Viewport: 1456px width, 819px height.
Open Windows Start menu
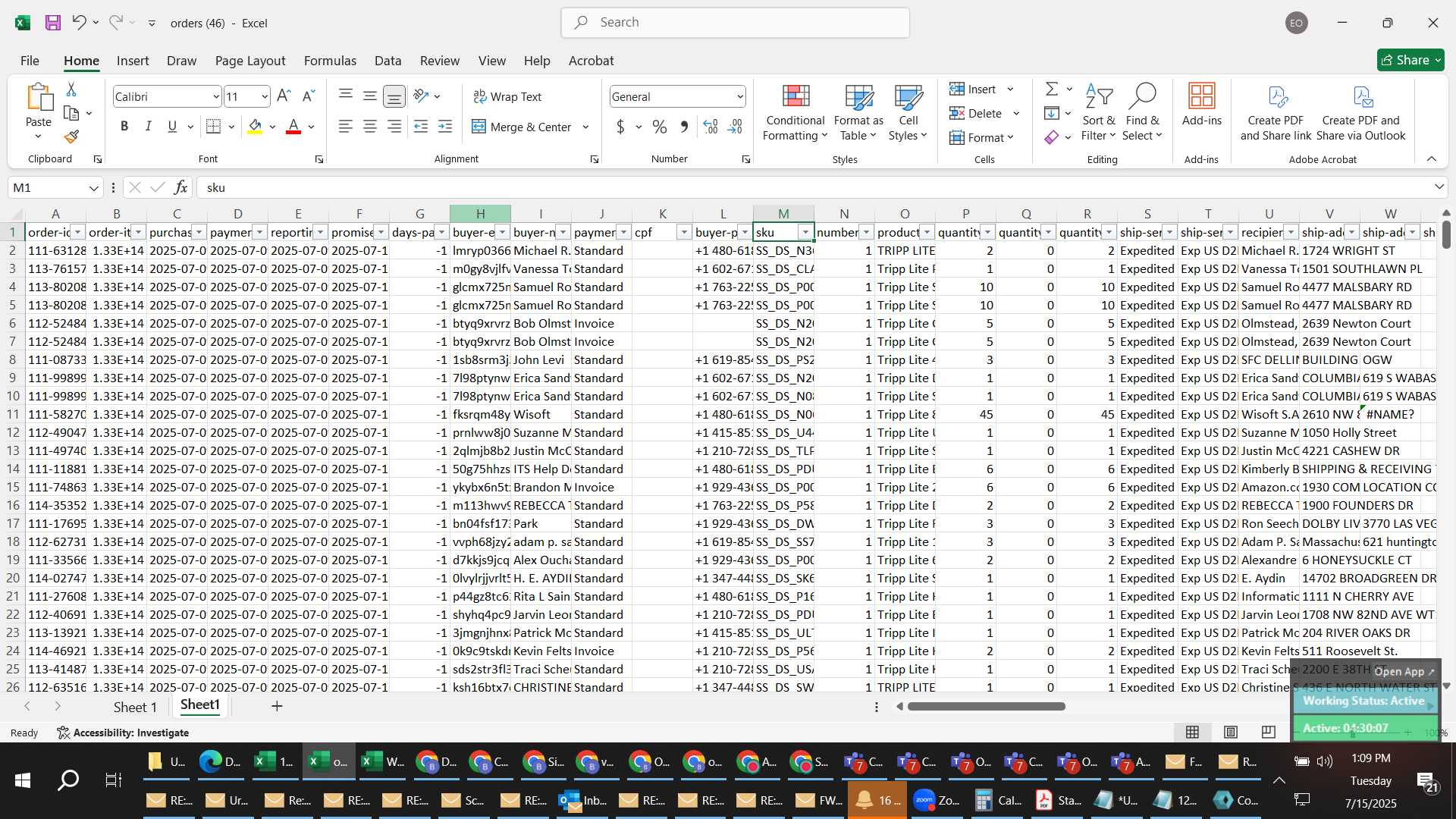coord(23,780)
